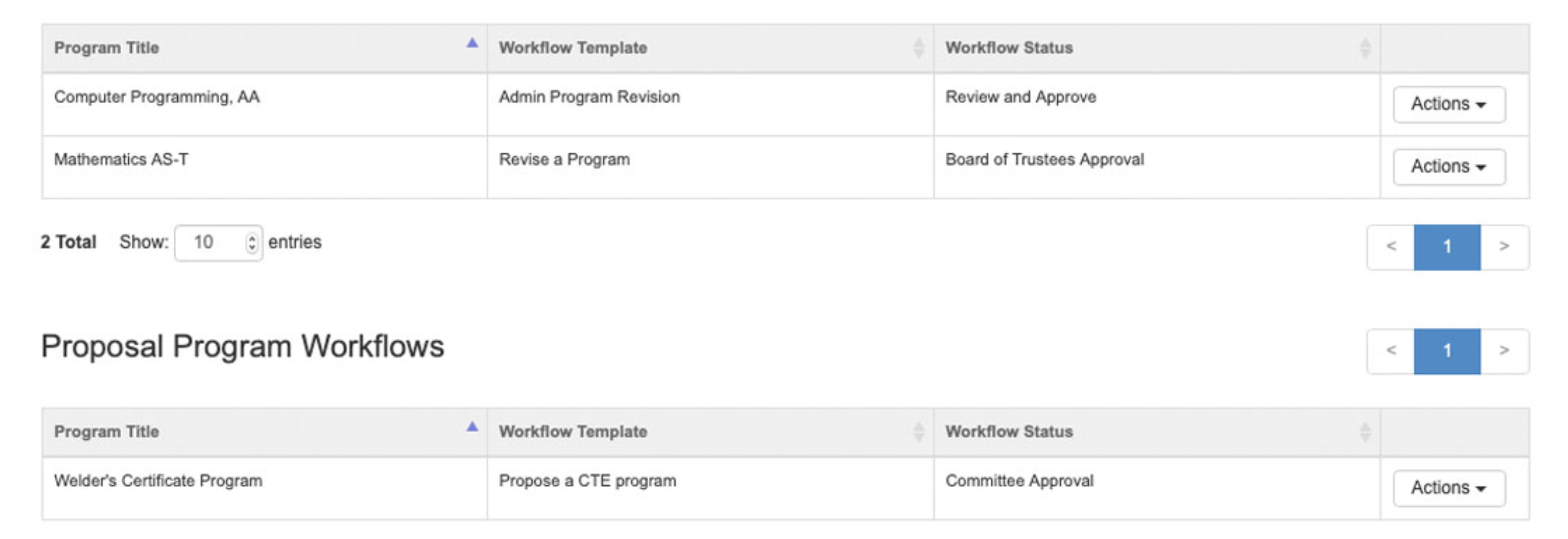Sort upper table by Program Title arrow
The width and height of the screenshot is (1568, 539).
coord(472,43)
